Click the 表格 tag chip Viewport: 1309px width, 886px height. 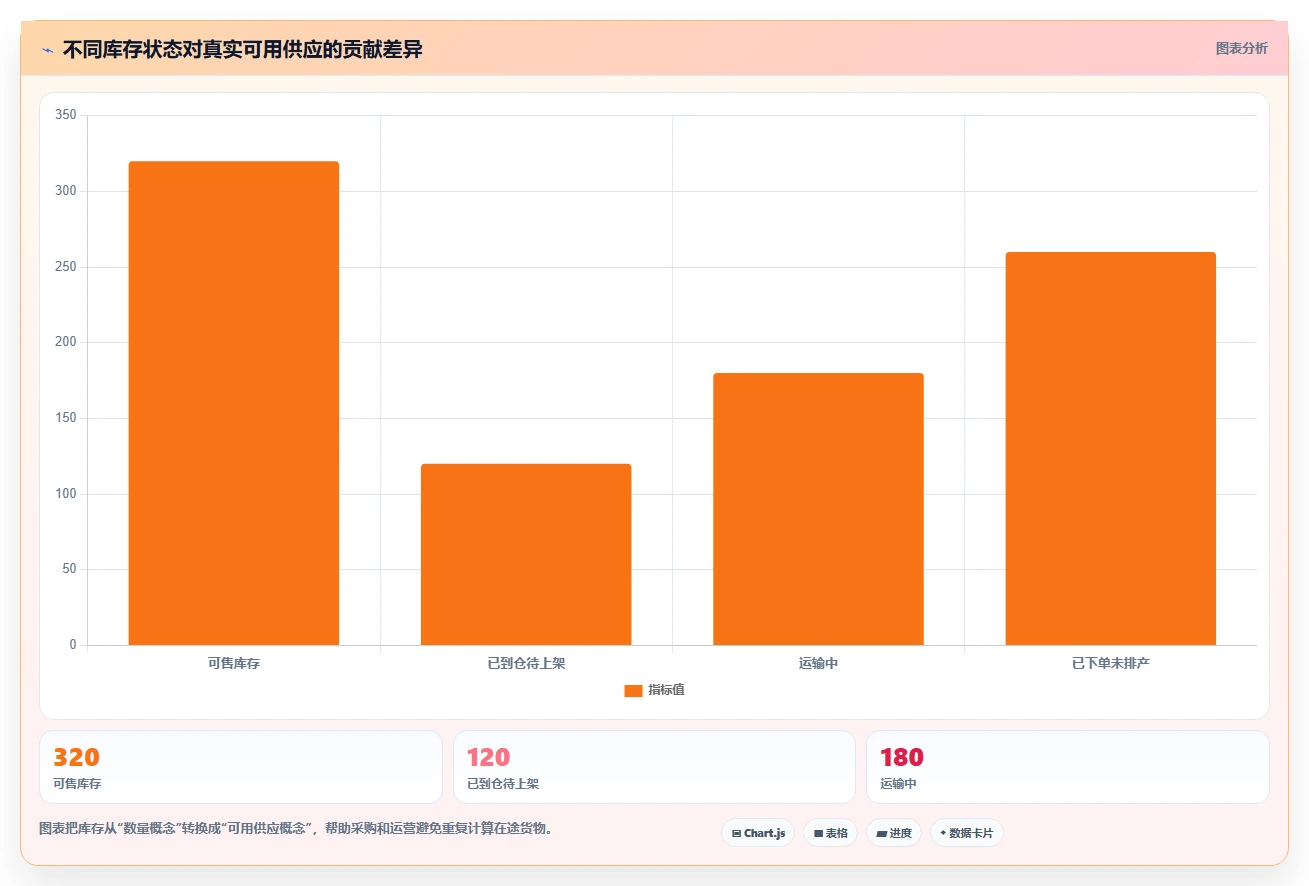pos(830,833)
